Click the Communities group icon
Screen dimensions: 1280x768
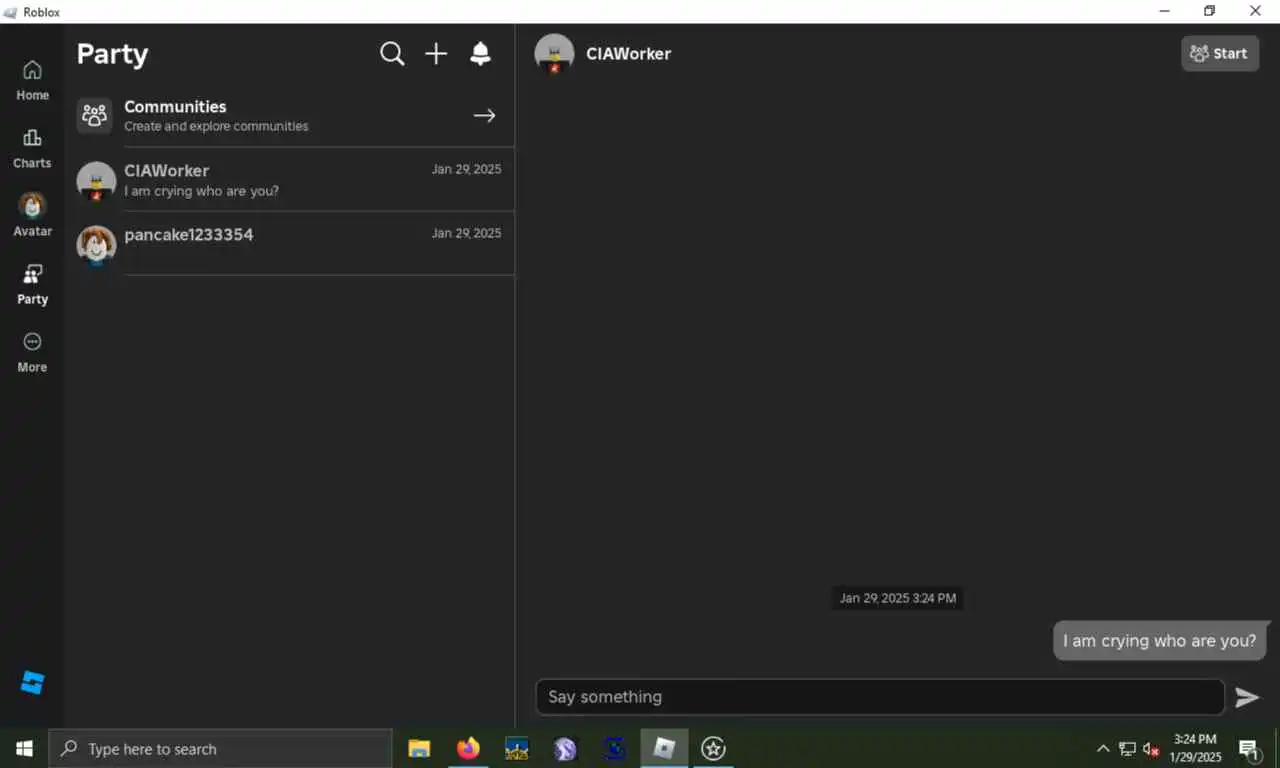click(x=95, y=115)
